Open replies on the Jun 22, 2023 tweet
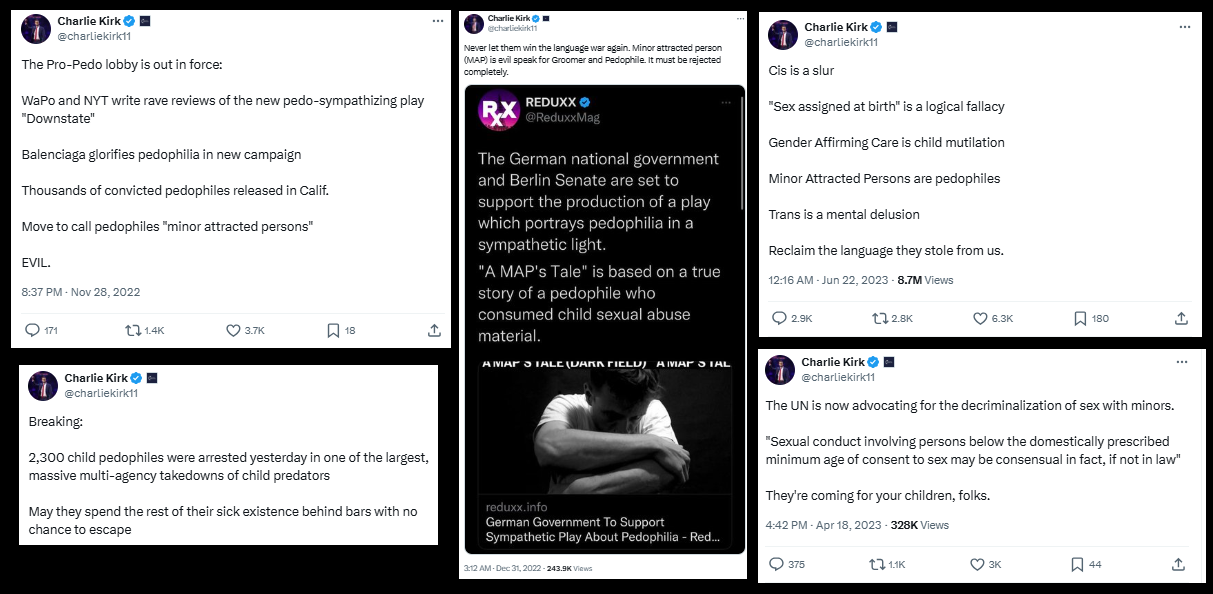The image size is (1213, 594). 775,318
